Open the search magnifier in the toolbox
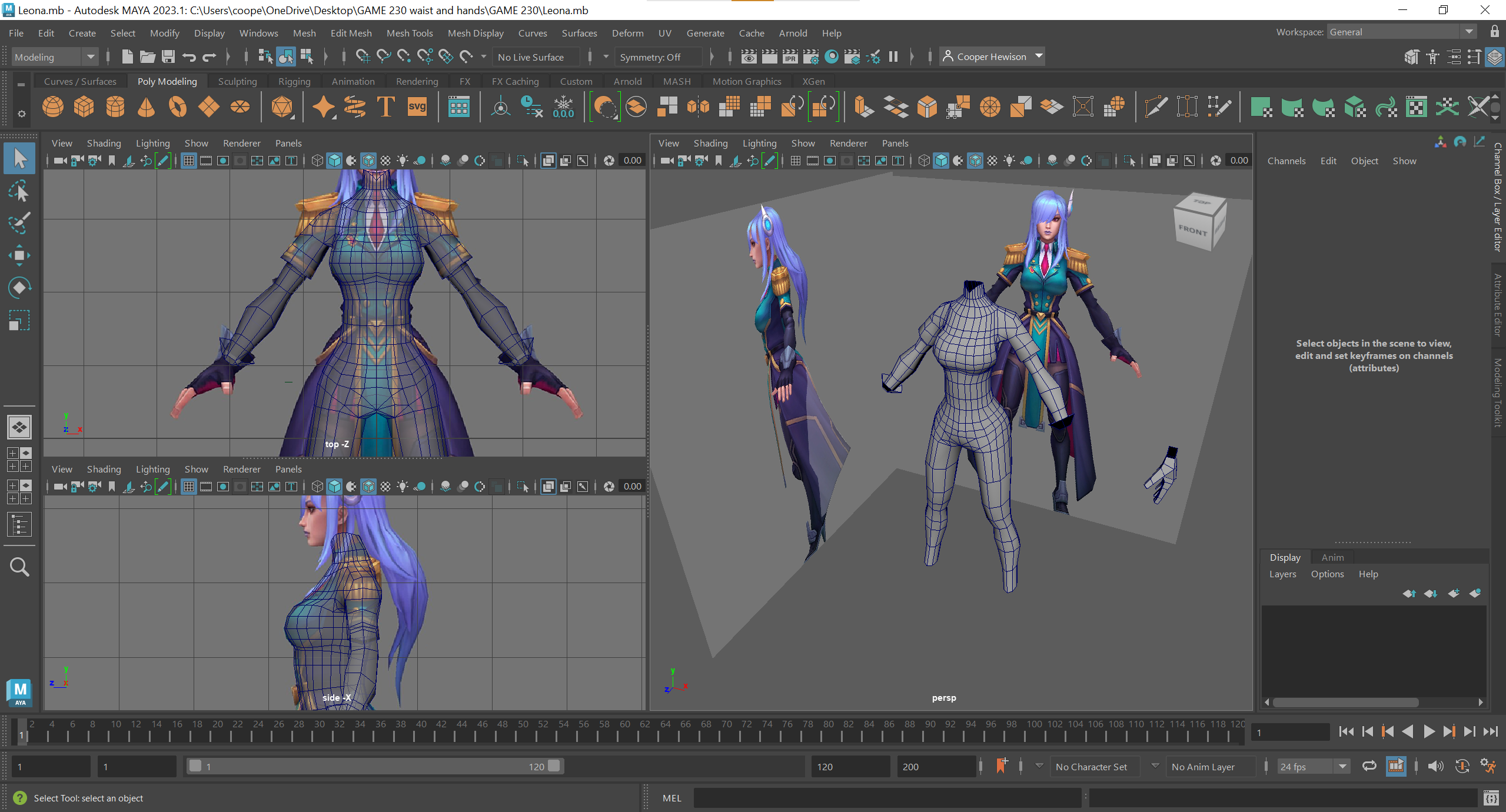1506x812 pixels. pos(19,567)
